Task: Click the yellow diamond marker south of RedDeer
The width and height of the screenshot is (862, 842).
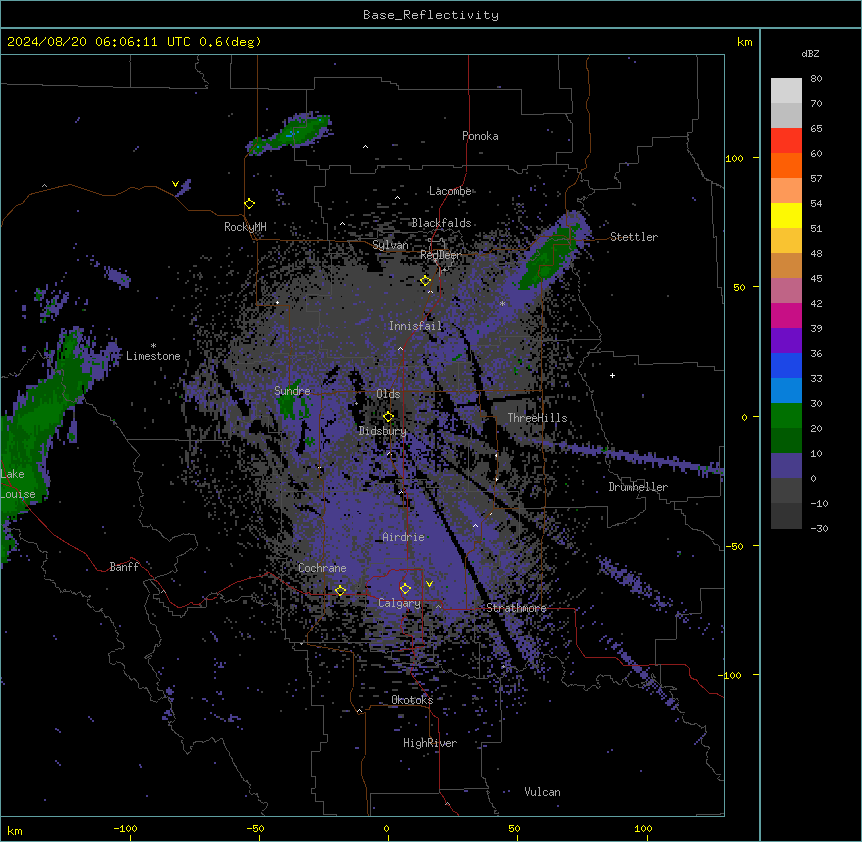Action: click(426, 281)
